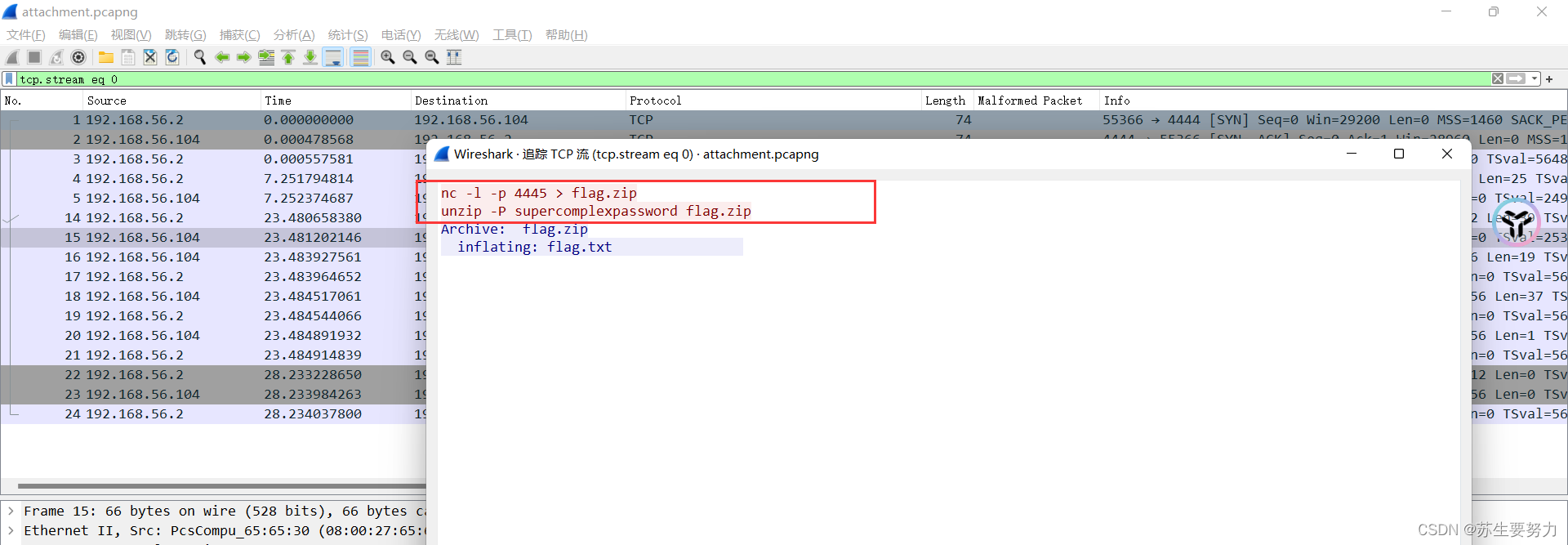Save this capture file
Image resolution: width=1568 pixels, height=545 pixels.
tap(128, 57)
